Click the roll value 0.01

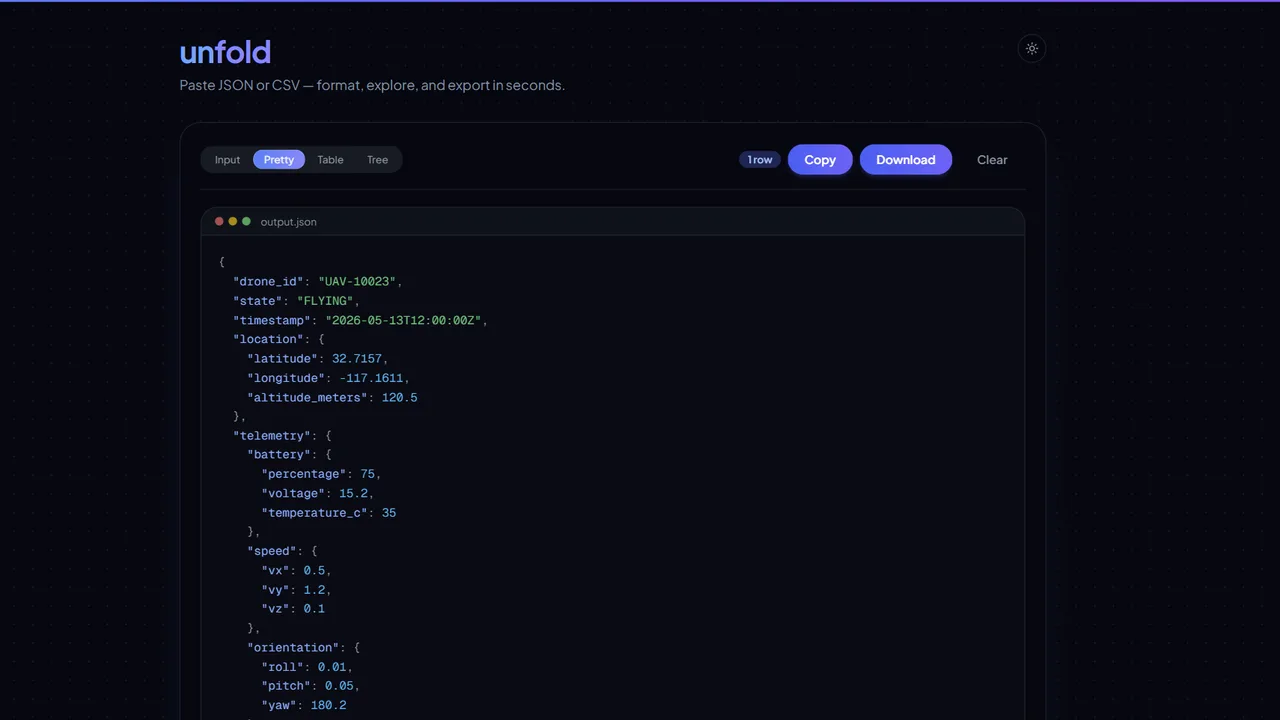pos(332,667)
